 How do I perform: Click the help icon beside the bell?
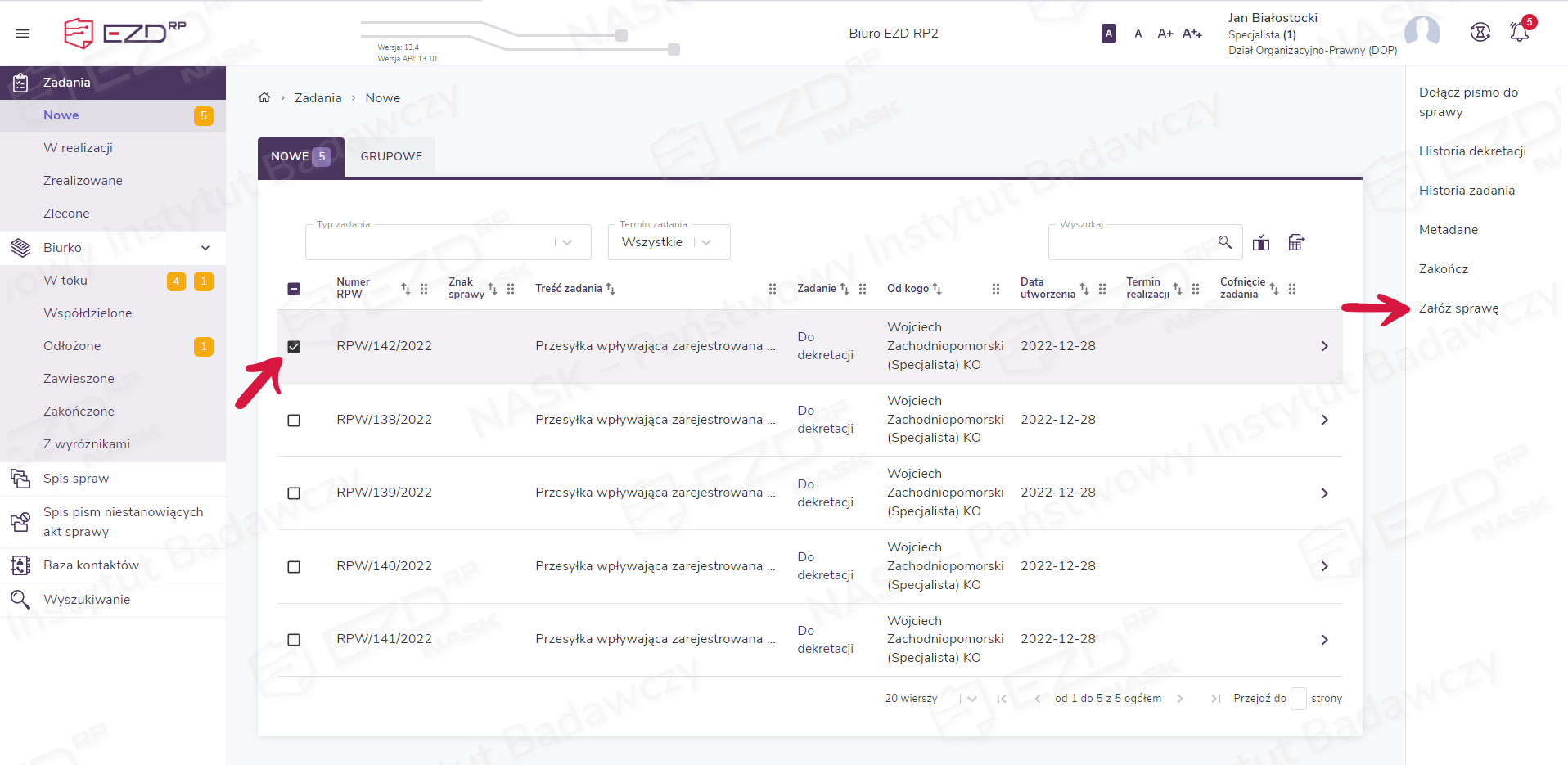1480,33
